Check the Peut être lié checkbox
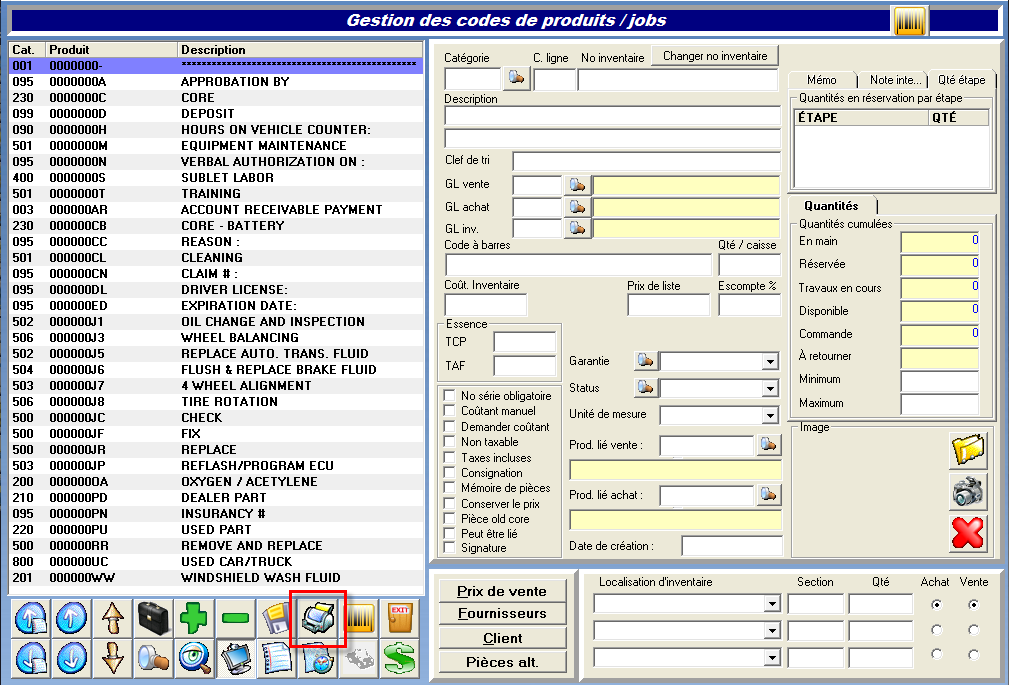Image resolution: width=1009 pixels, height=685 pixels. (450, 533)
